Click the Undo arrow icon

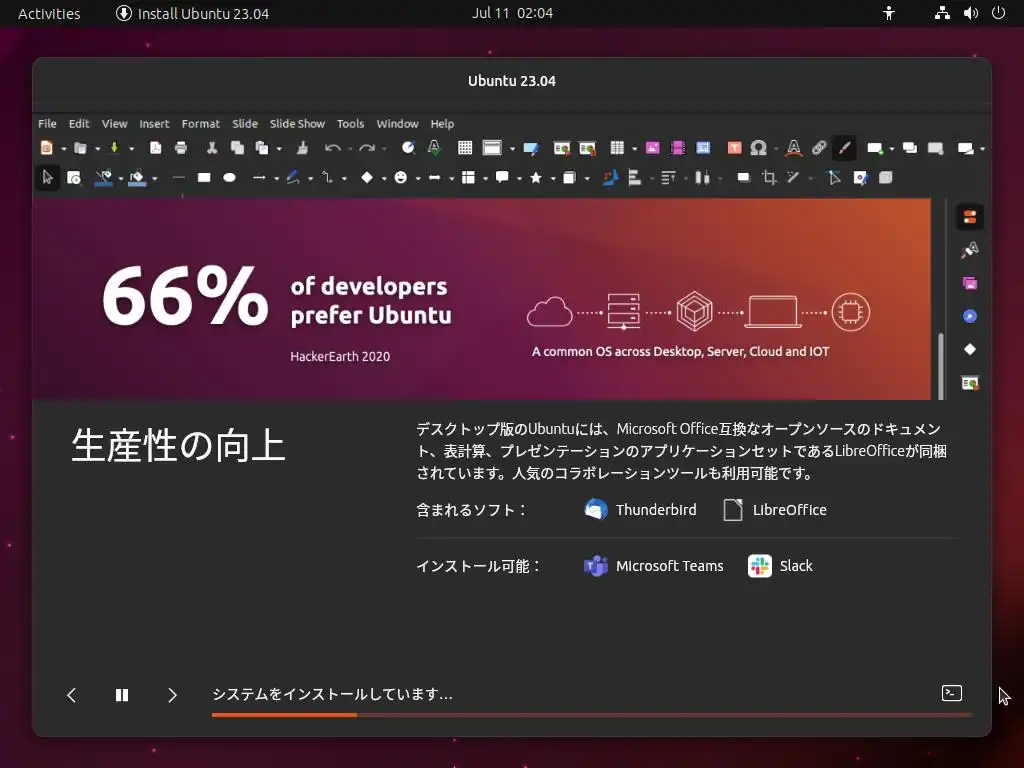pyautogui.click(x=332, y=148)
